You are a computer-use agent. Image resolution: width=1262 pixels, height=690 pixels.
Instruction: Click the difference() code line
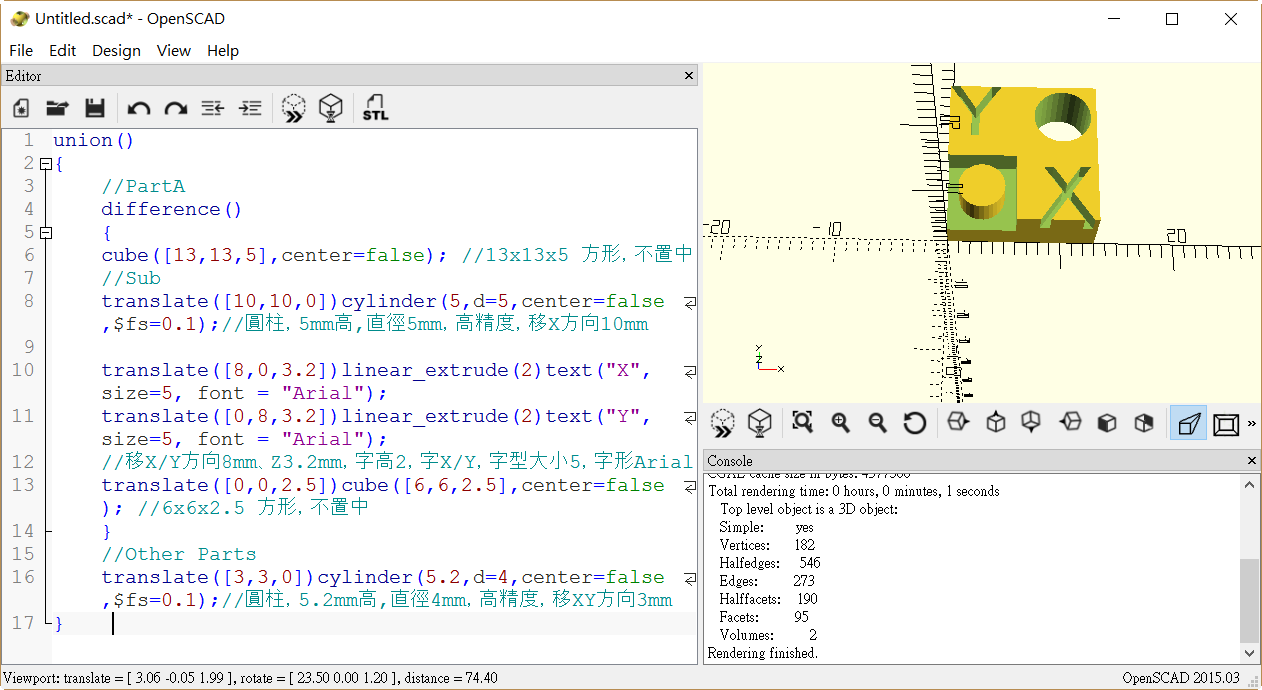(x=172, y=209)
